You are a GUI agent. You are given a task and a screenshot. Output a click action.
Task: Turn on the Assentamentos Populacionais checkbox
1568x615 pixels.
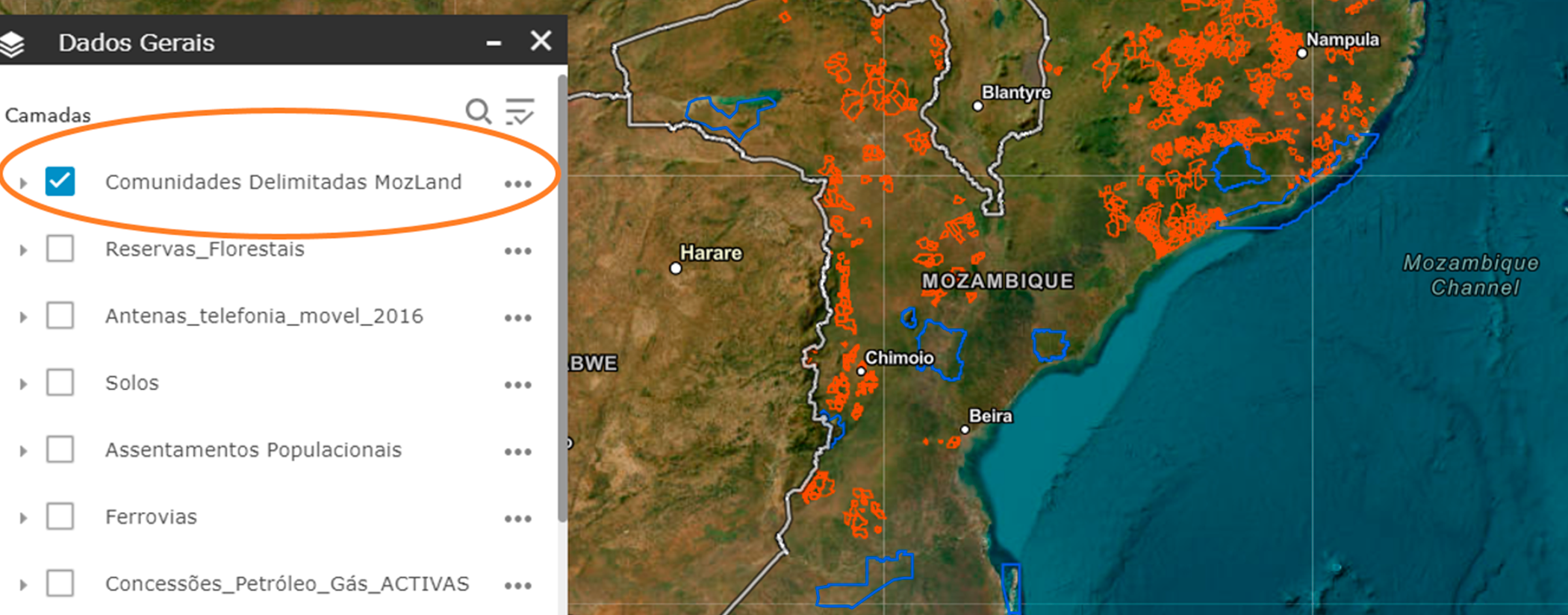[60, 450]
